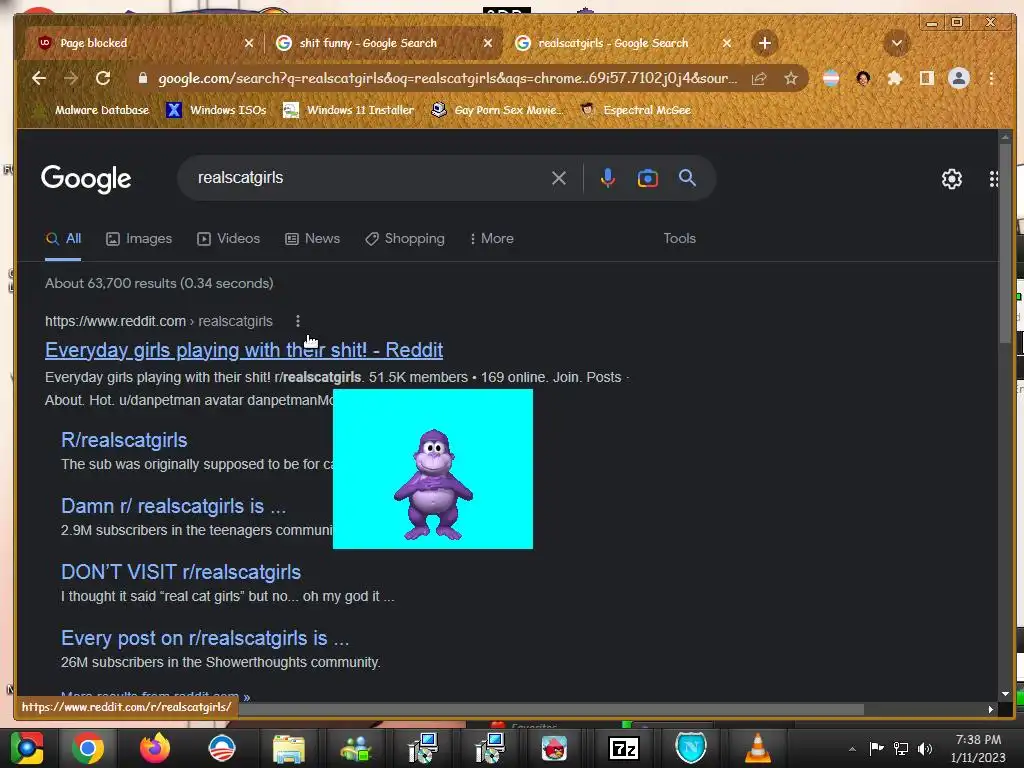
Task: Start voice search with microphone
Action: pos(607,178)
